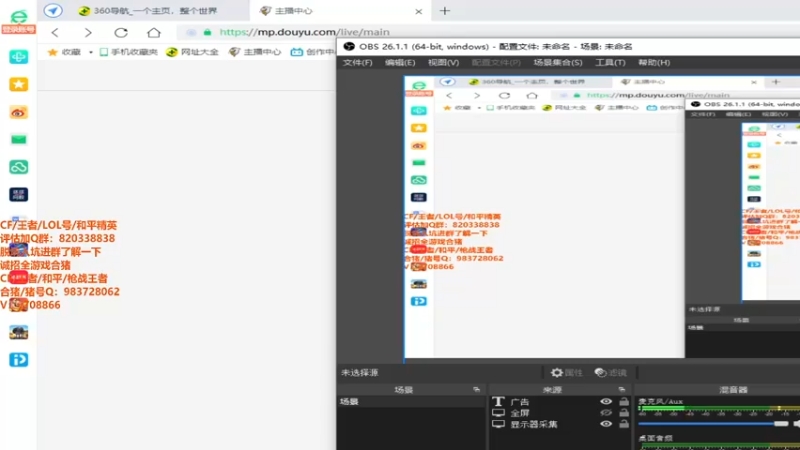800x450 pixels.
Task: Click the monitor icon of 全屏 source
Action: click(498, 413)
